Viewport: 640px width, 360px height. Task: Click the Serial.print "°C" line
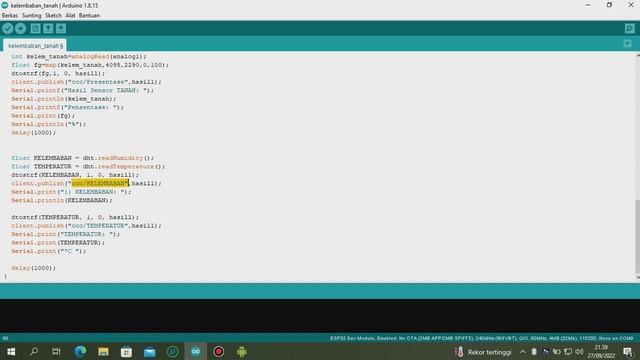49,251
